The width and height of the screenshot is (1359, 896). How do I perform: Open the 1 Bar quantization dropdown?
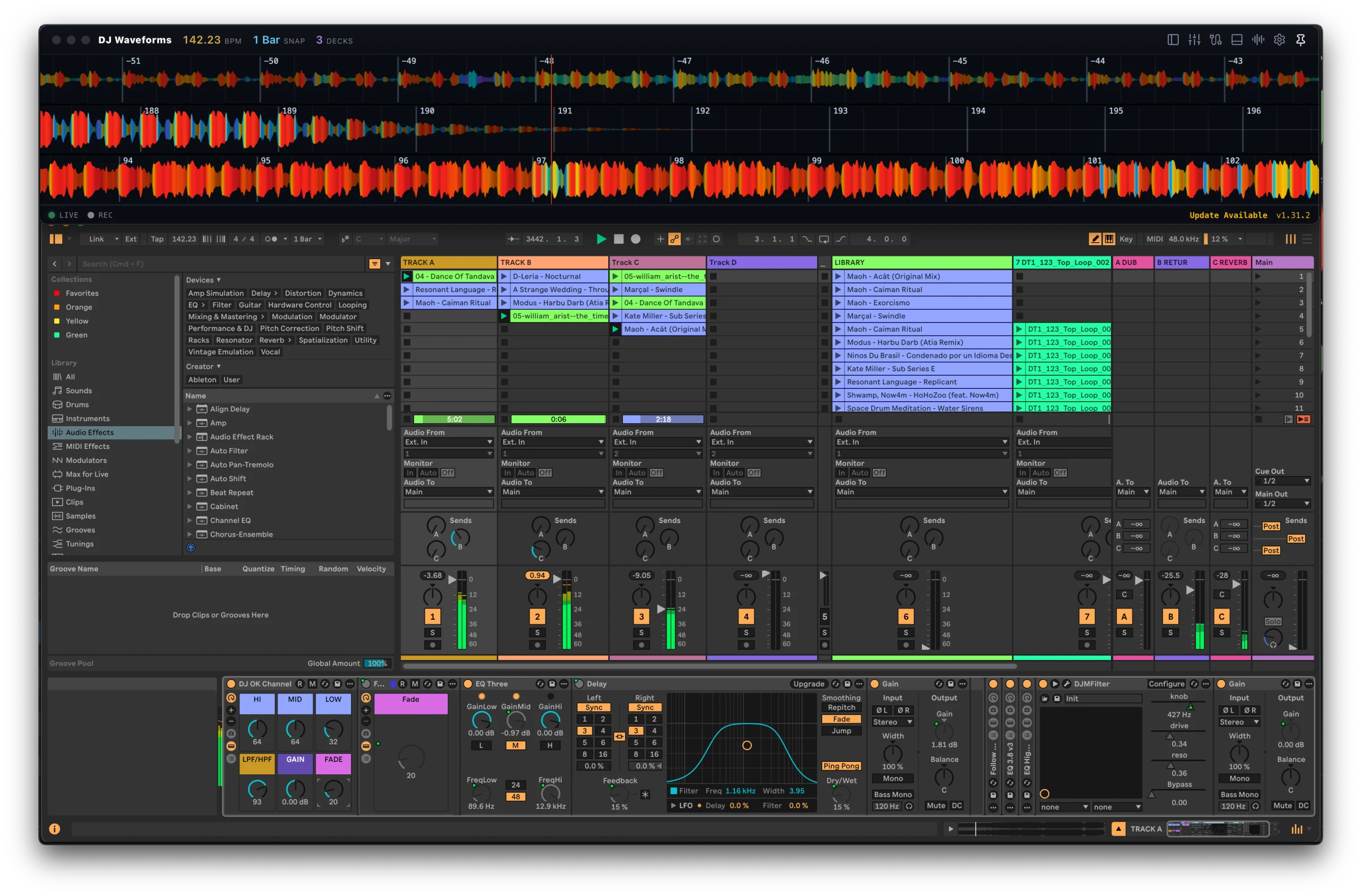pyautogui.click(x=308, y=239)
